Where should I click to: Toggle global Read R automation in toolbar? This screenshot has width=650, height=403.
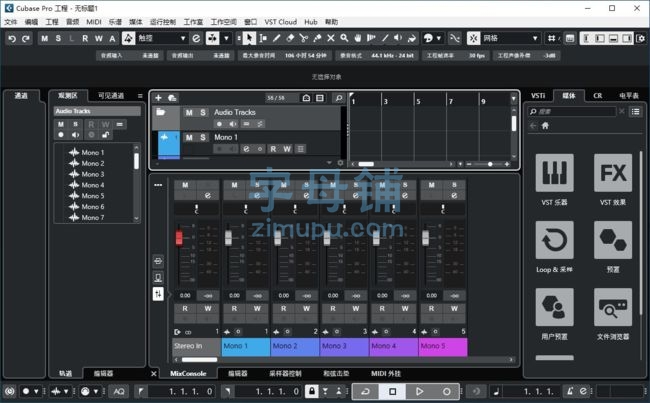pyautogui.click(x=85, y=39)
